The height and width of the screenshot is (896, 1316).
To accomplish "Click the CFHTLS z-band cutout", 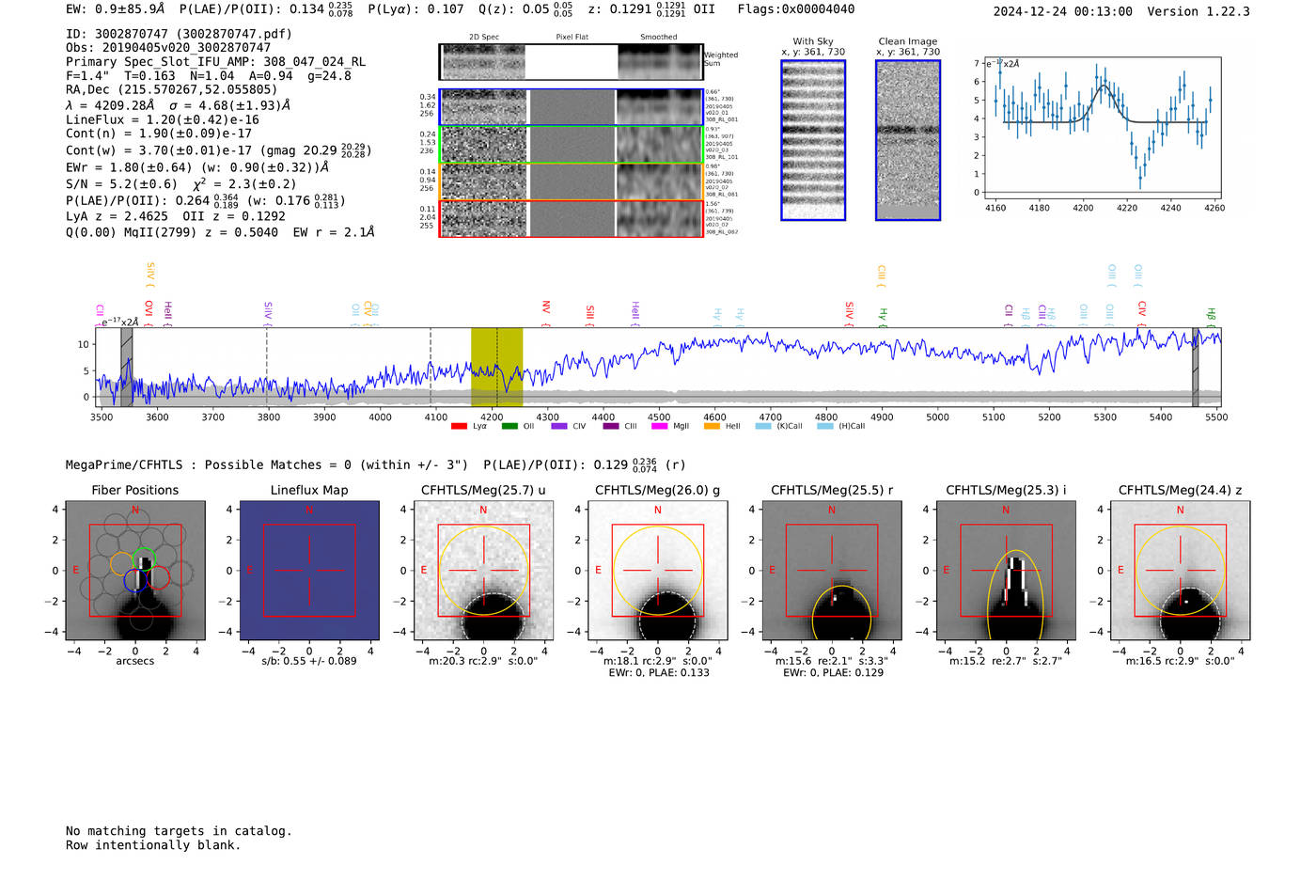I will 1180,571.
